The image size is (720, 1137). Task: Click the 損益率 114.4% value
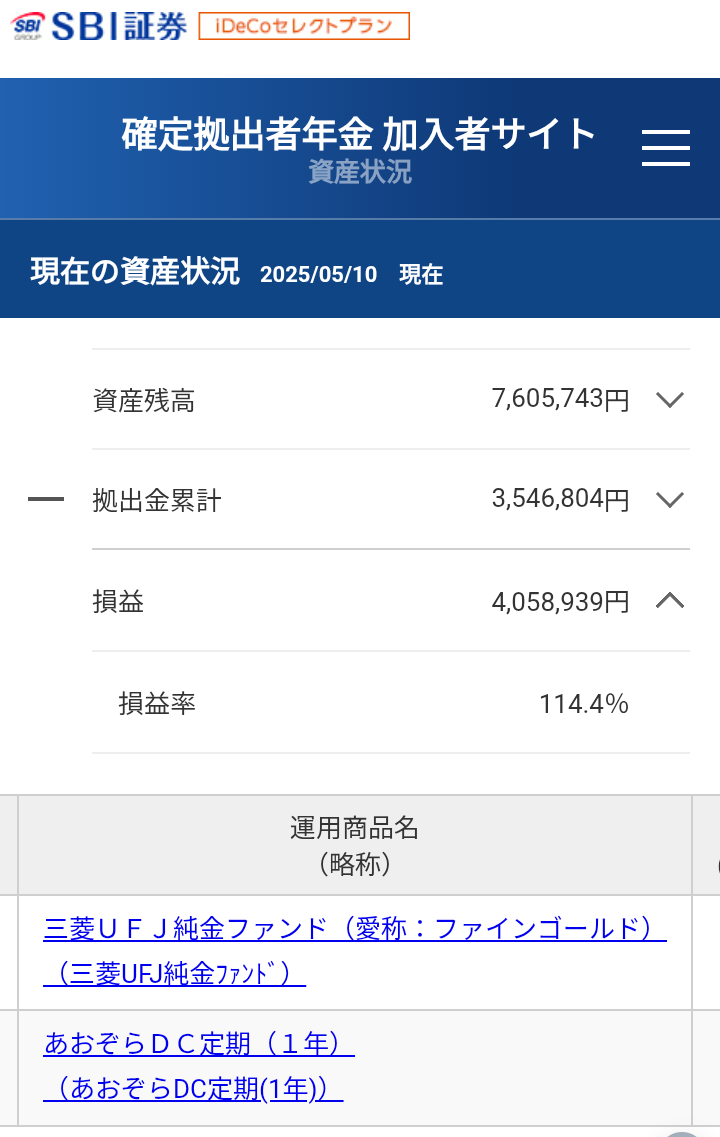point(583,704)
